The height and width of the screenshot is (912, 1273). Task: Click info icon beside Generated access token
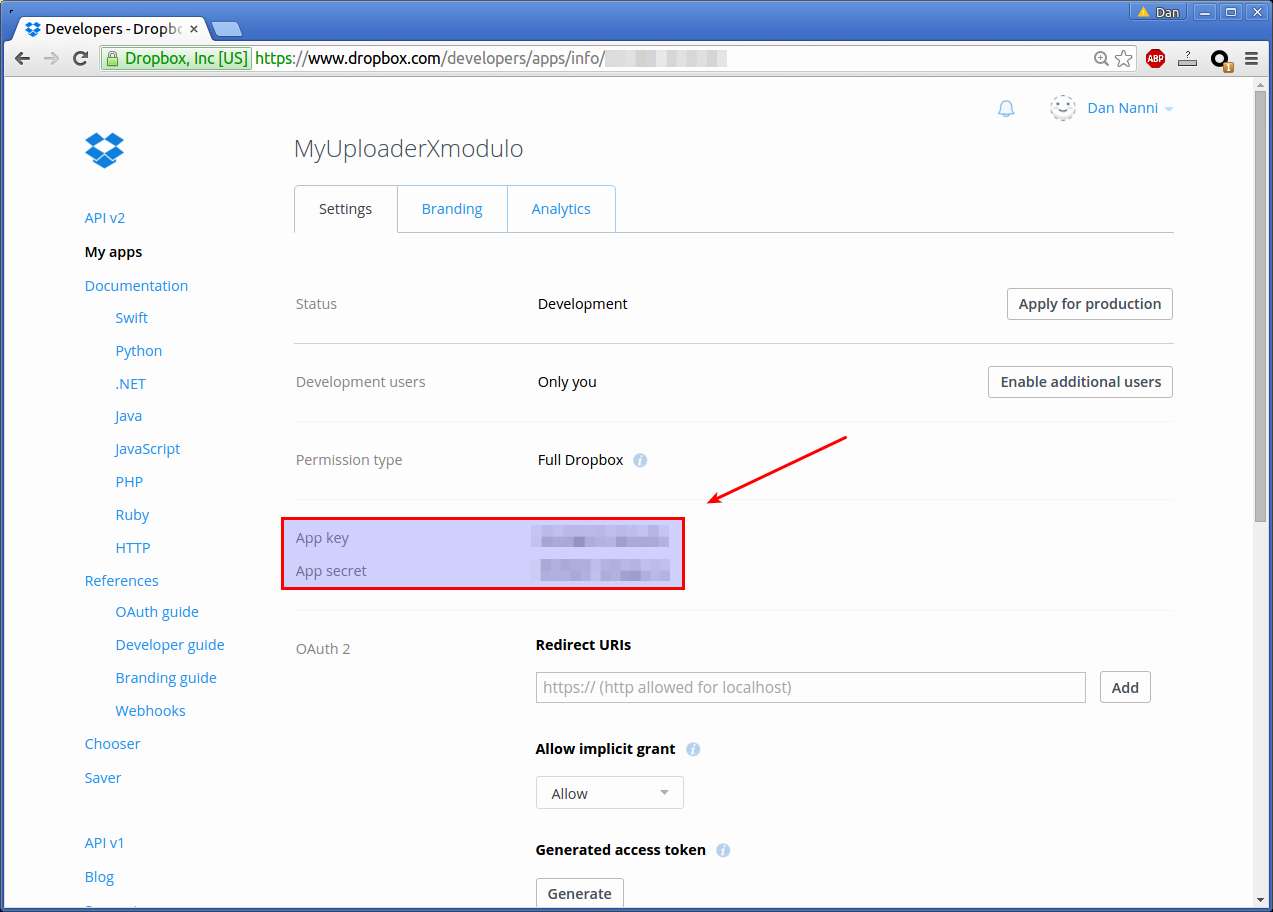coord(723,850)
